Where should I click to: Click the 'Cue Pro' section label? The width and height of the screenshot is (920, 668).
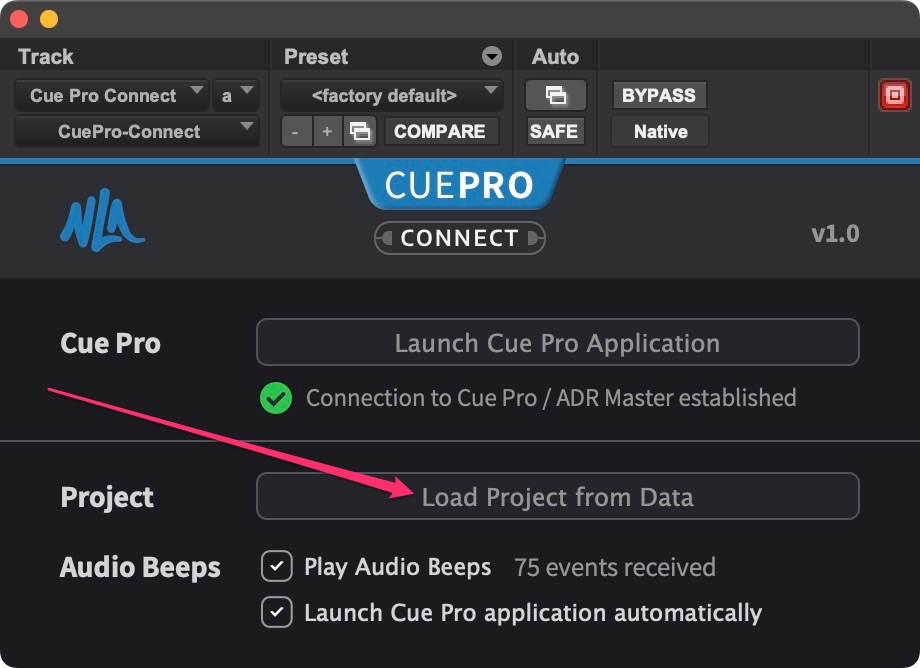coord(110,343)
